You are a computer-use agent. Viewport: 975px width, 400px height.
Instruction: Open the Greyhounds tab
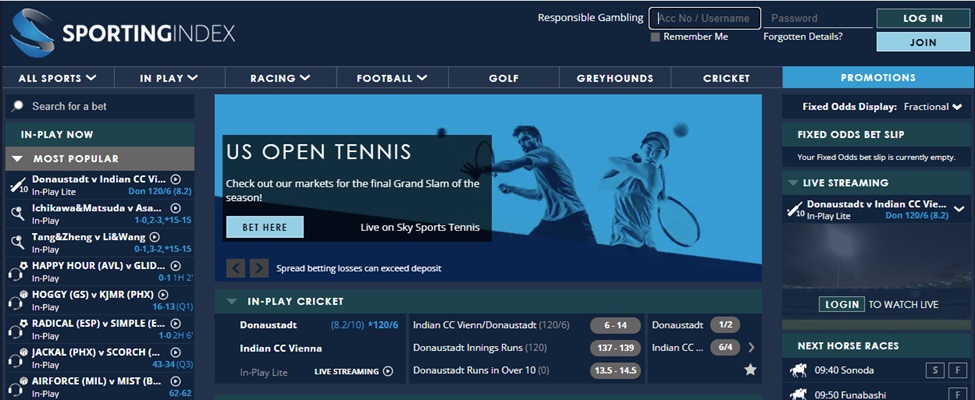point(614,78)
